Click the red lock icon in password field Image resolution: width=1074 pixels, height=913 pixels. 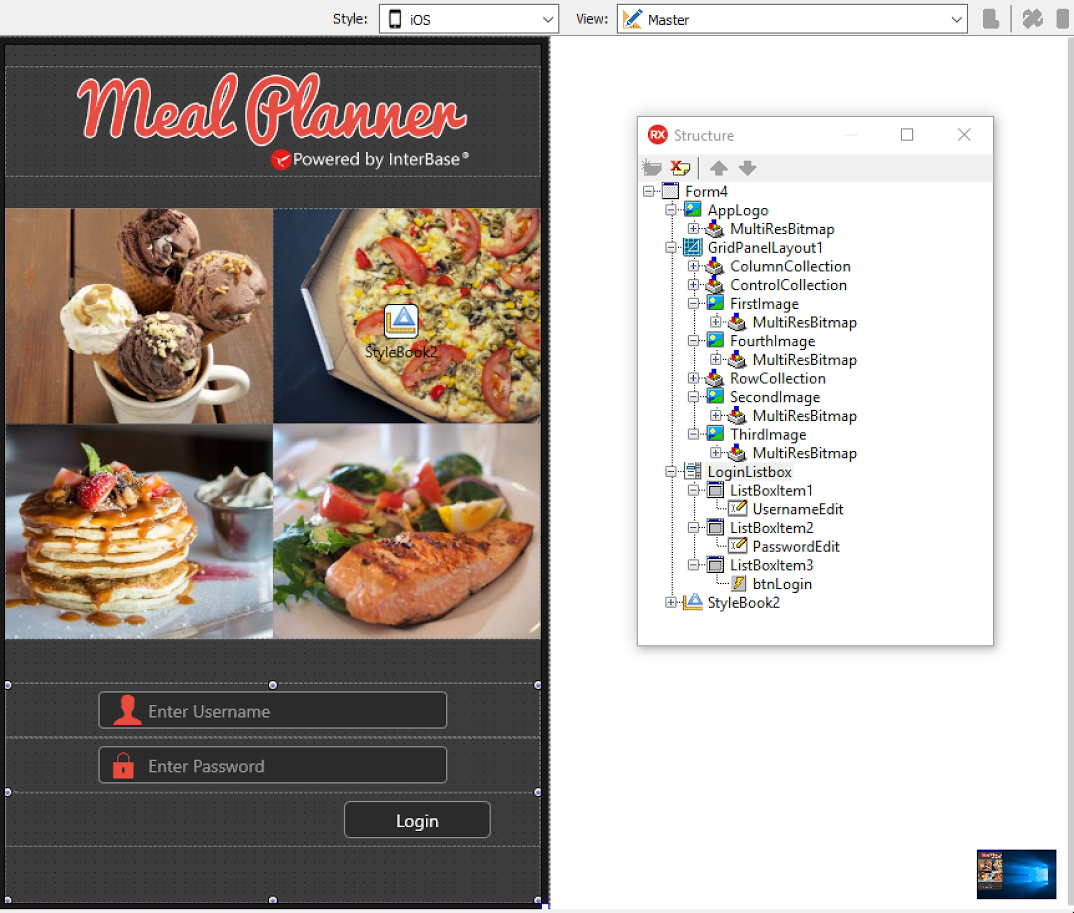[x=123, y=765]
